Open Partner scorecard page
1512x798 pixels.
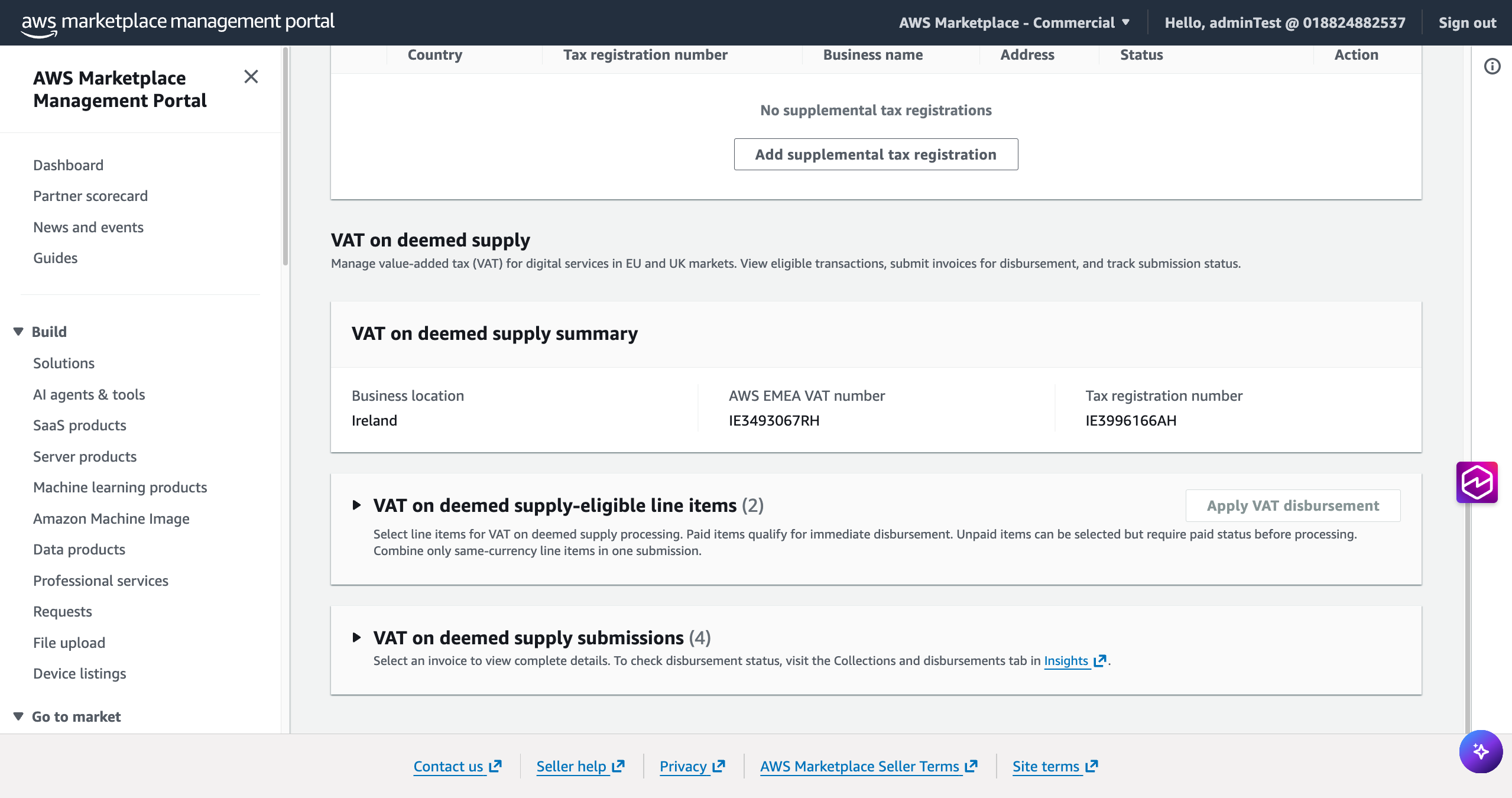[x=90, y=196]
